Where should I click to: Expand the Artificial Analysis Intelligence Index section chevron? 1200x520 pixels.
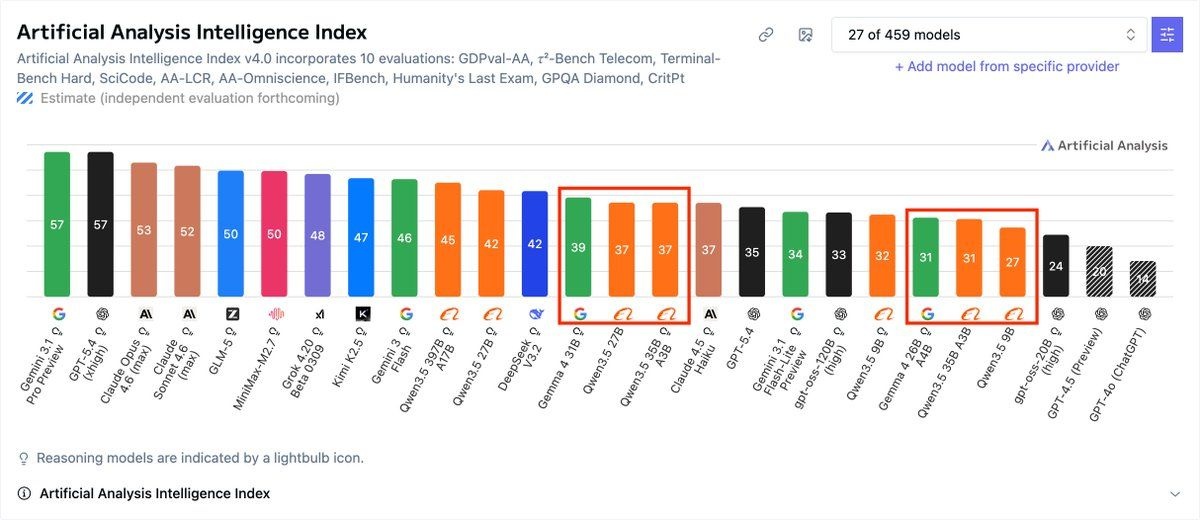point(1174,494)
